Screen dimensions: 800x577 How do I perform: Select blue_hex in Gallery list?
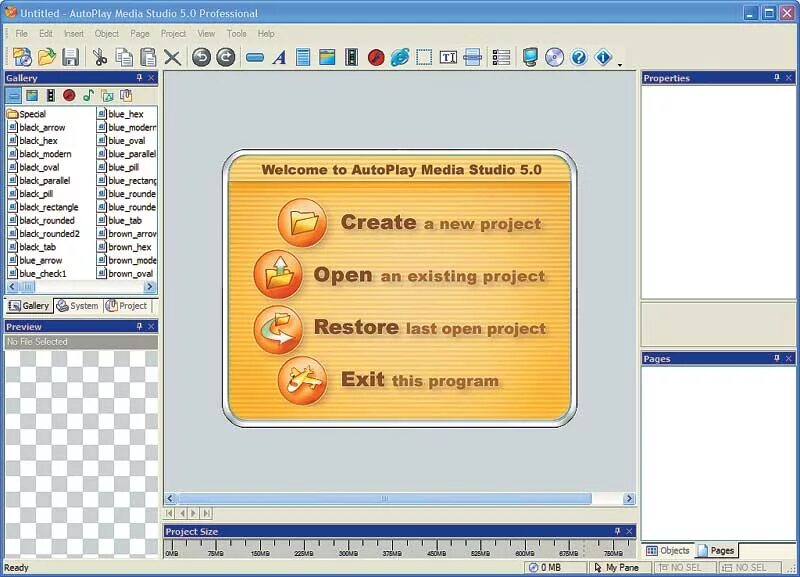tap(120, 114)
